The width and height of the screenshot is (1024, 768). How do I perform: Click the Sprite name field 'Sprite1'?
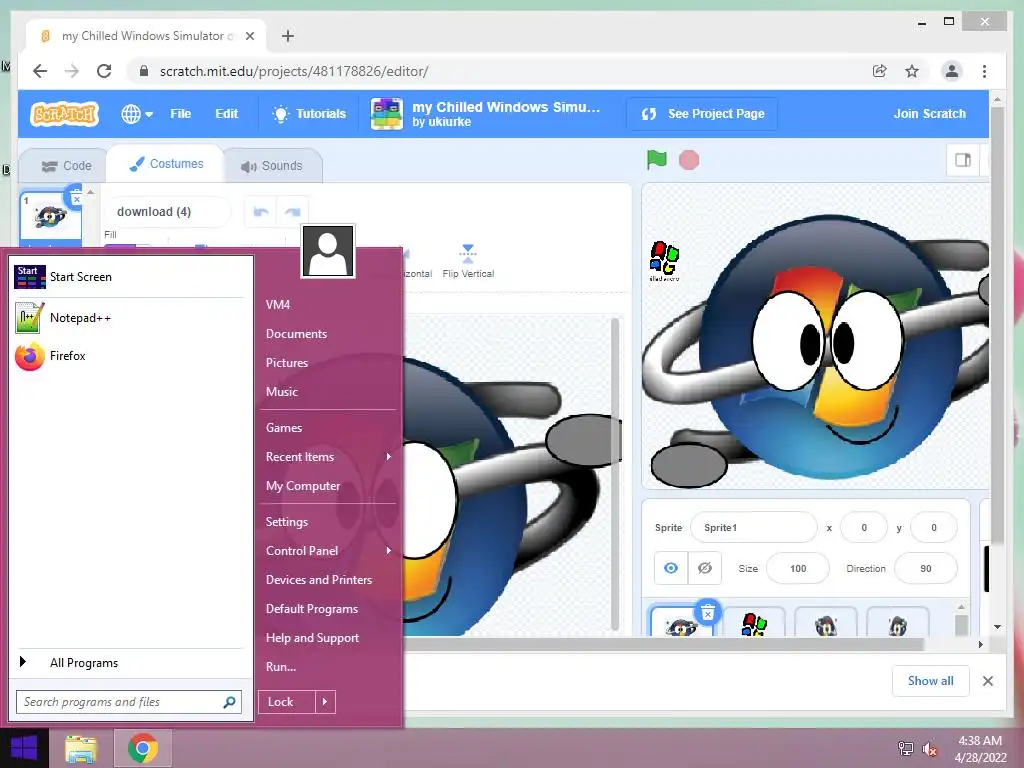tap(753, 528)
